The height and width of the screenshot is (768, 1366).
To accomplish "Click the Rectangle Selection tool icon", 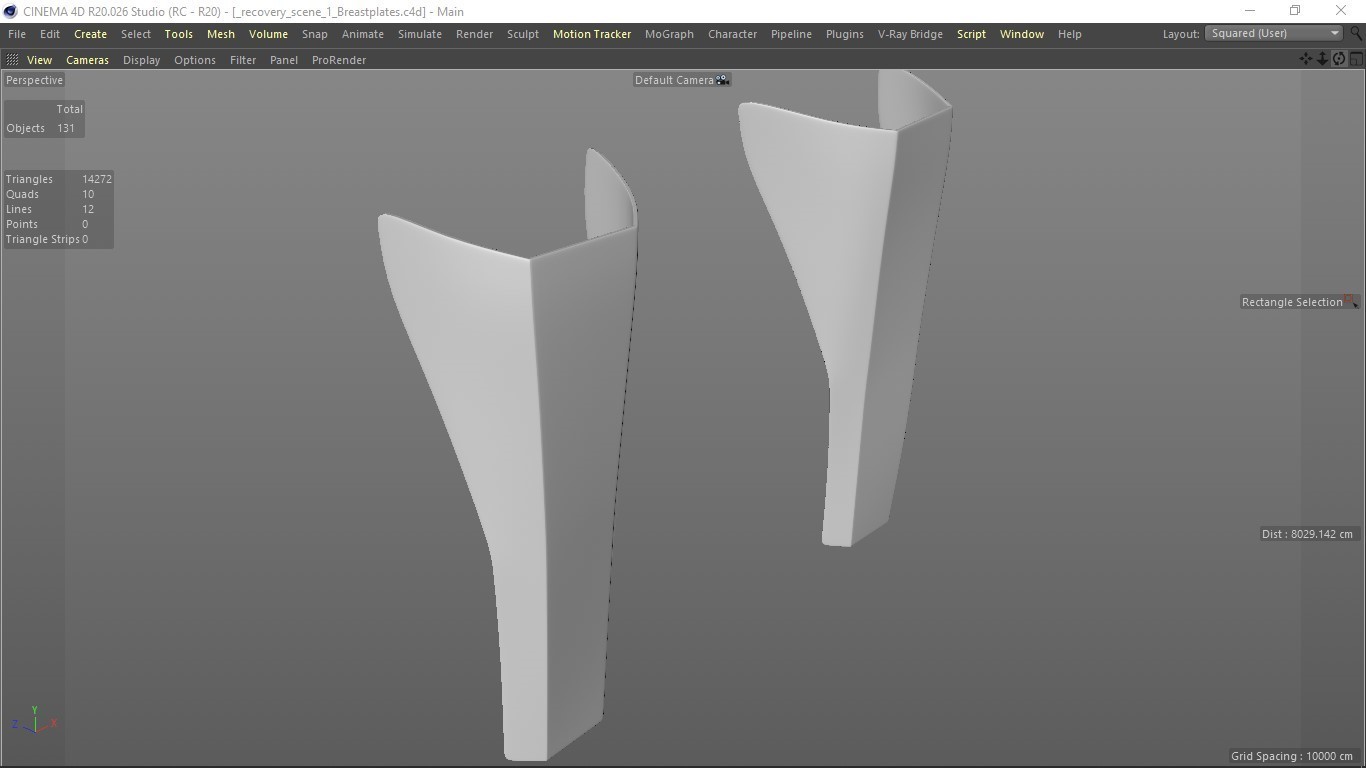I will 1351,302.
